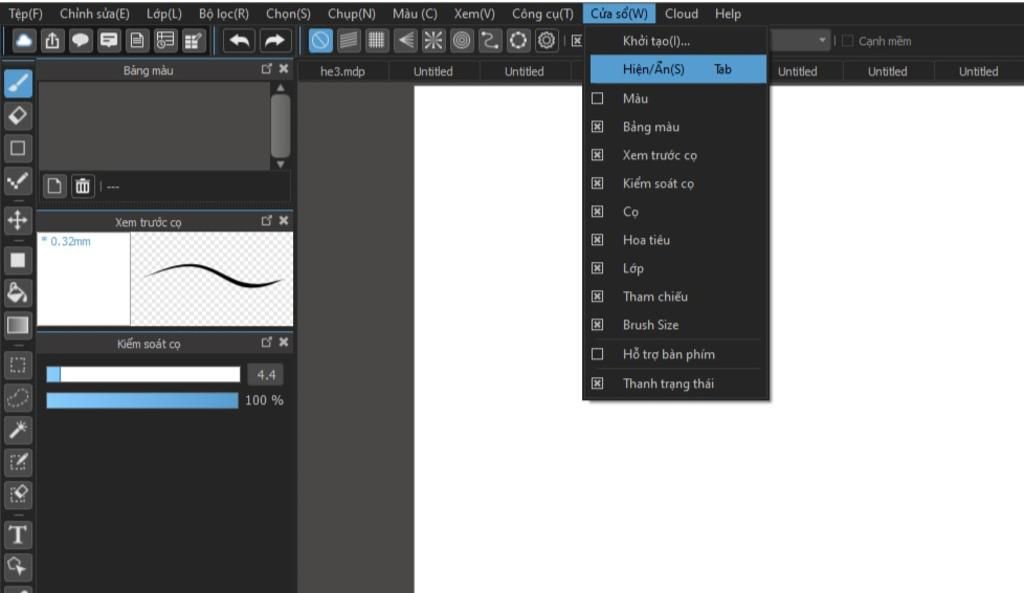
Task: Add new palette color icon
Action: point(54,186)
